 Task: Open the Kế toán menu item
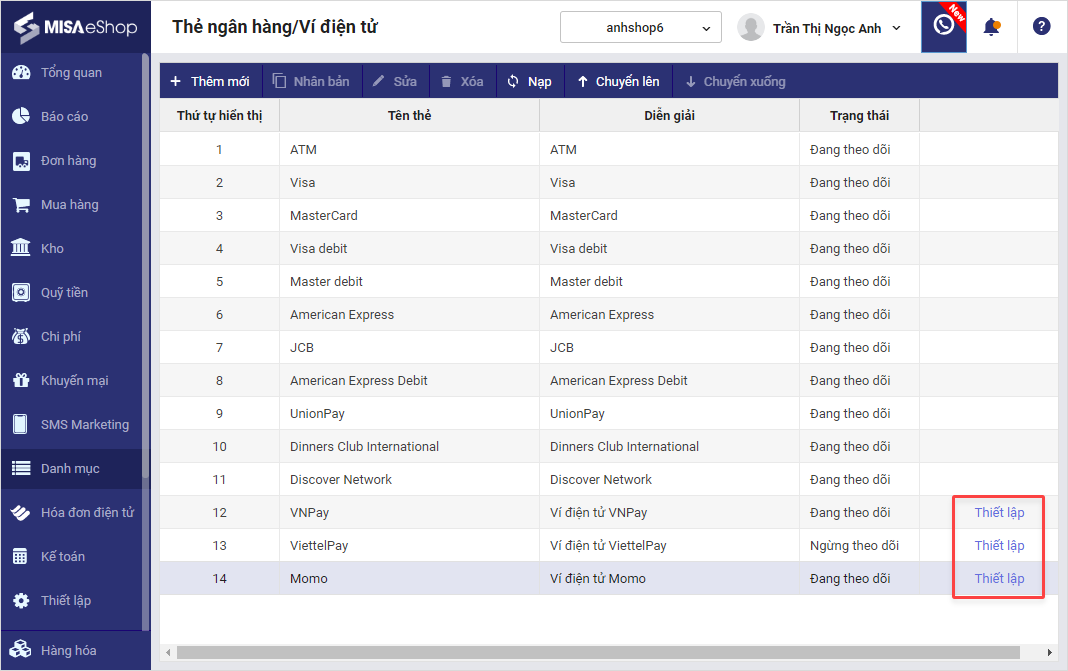[x=62, y=557]
